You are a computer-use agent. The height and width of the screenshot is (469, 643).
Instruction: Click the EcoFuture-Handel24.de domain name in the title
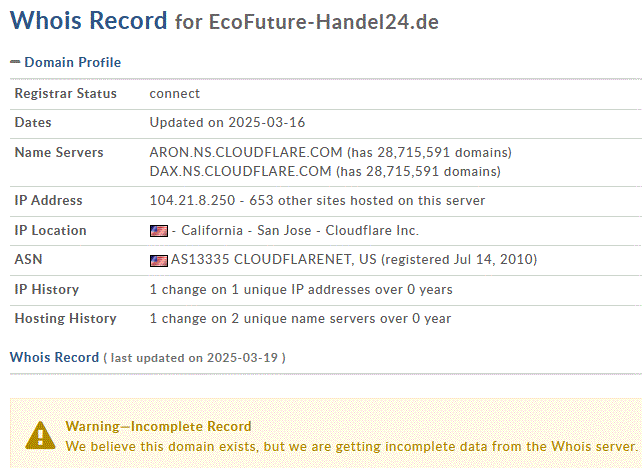point(324,22)
